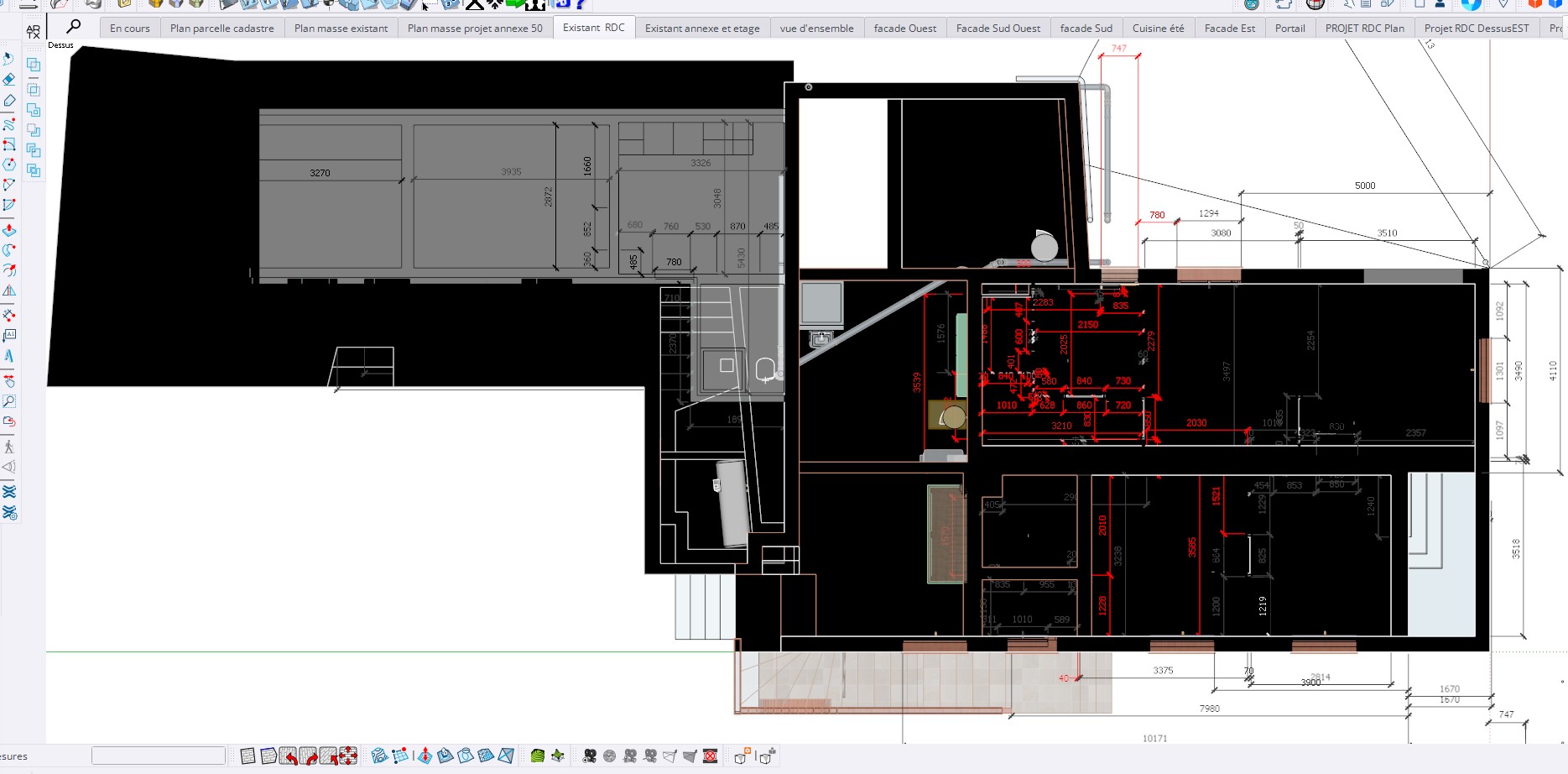1568x774 pixels.
Task: Switch to Plan masse projet annexe 50
Action: (475, 28)
